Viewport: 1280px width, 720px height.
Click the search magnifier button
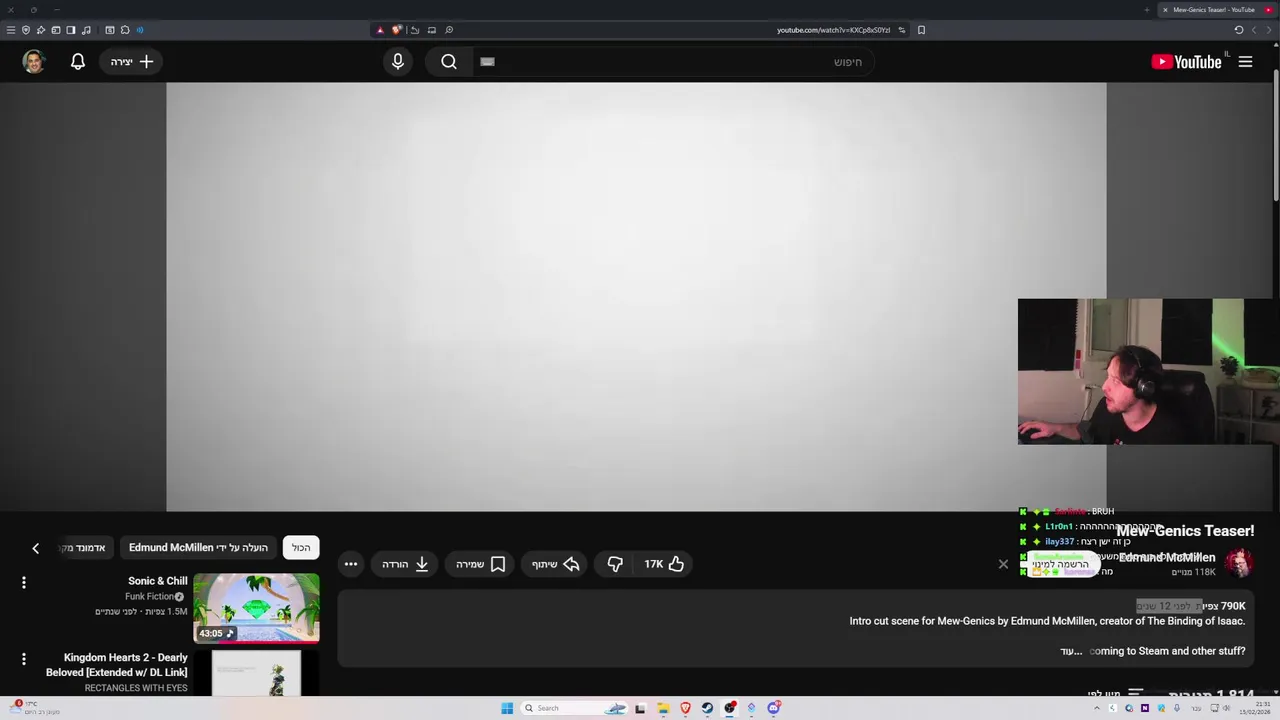click(449, 62)
